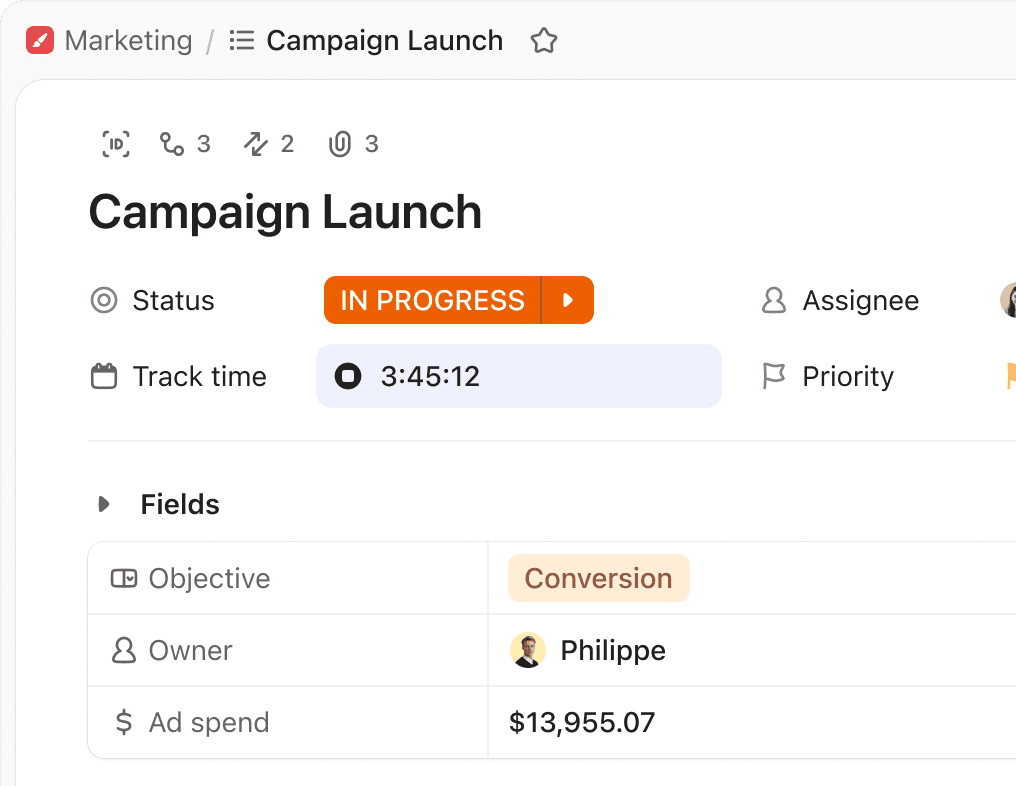Click the Priority flag icon
The image size is (1016, 786).
tap(774, 376)
